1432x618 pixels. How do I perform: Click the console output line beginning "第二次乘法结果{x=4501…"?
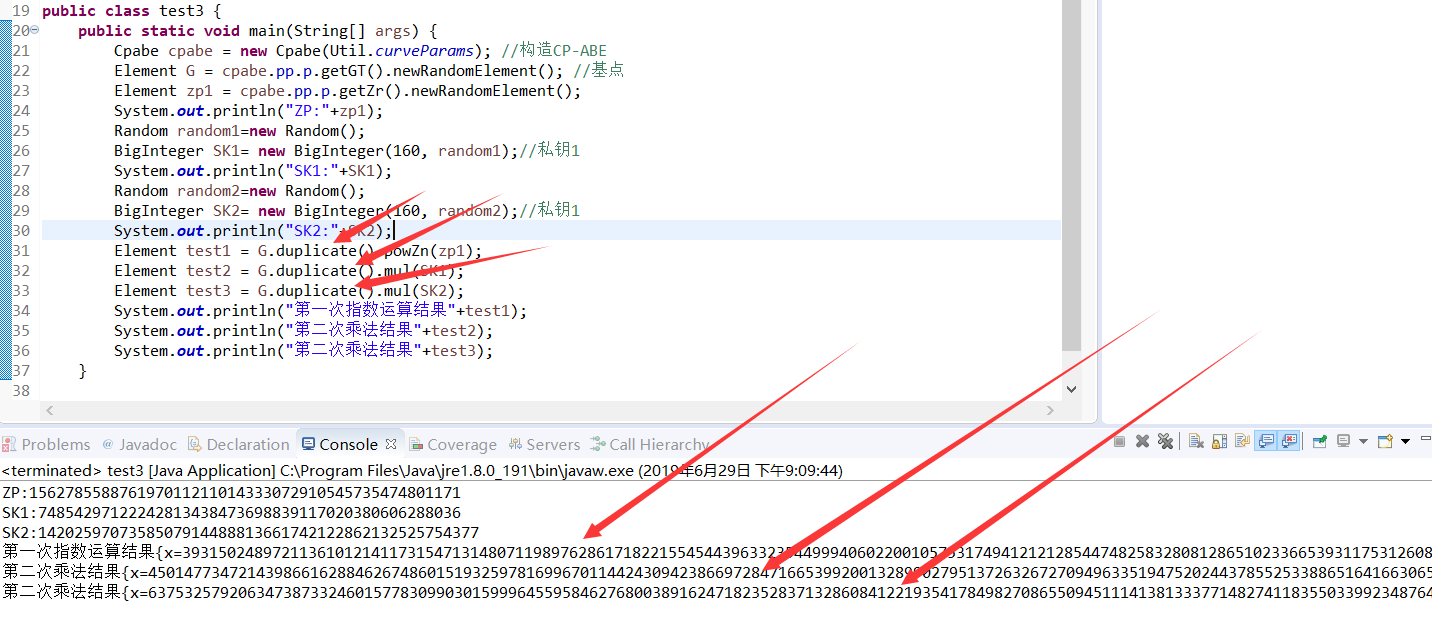(x=716, y=572)
